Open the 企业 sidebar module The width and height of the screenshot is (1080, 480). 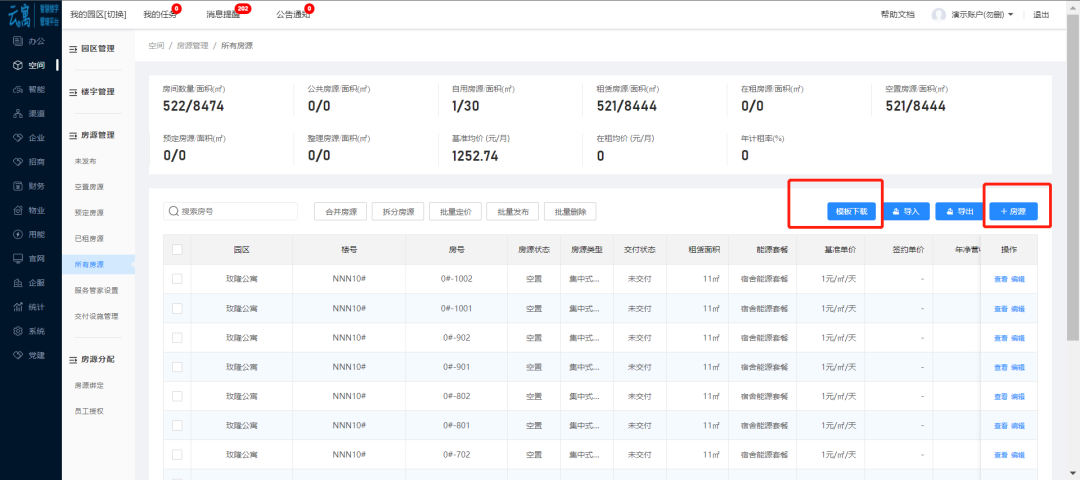pos(30,138)
